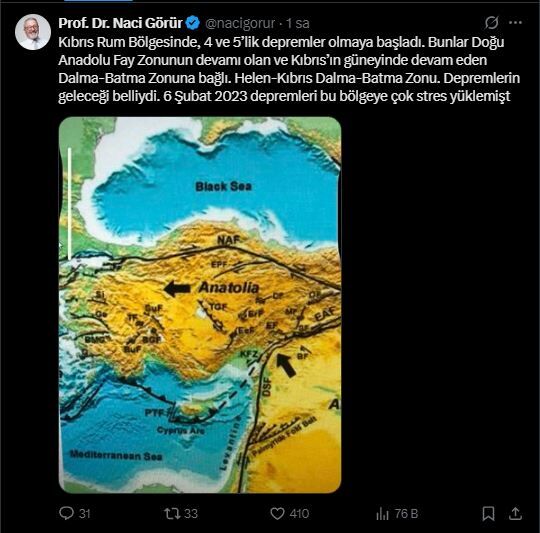Like the tweet via heart icon
Screen dimensions: 540x533
277,514
